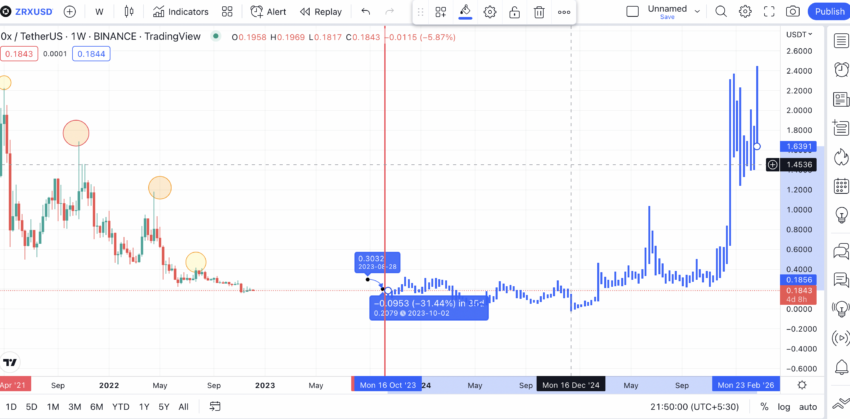Open the USDT currency dropdown

click(800, 34)
